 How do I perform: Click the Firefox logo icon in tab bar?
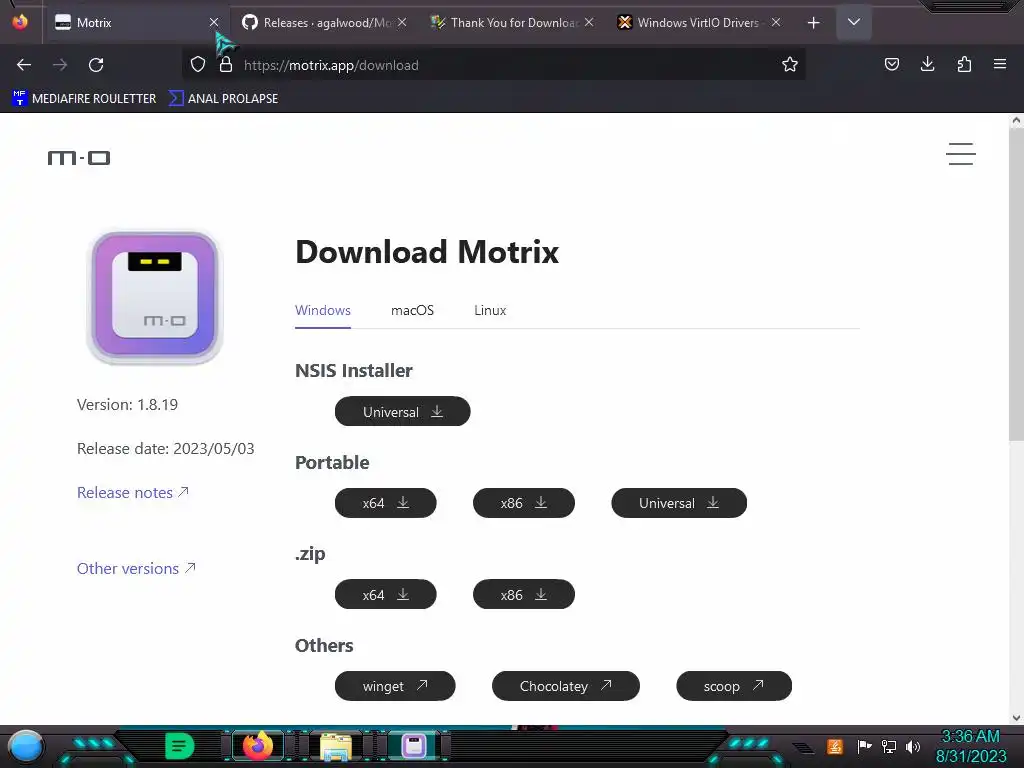[x=20, y=22]
